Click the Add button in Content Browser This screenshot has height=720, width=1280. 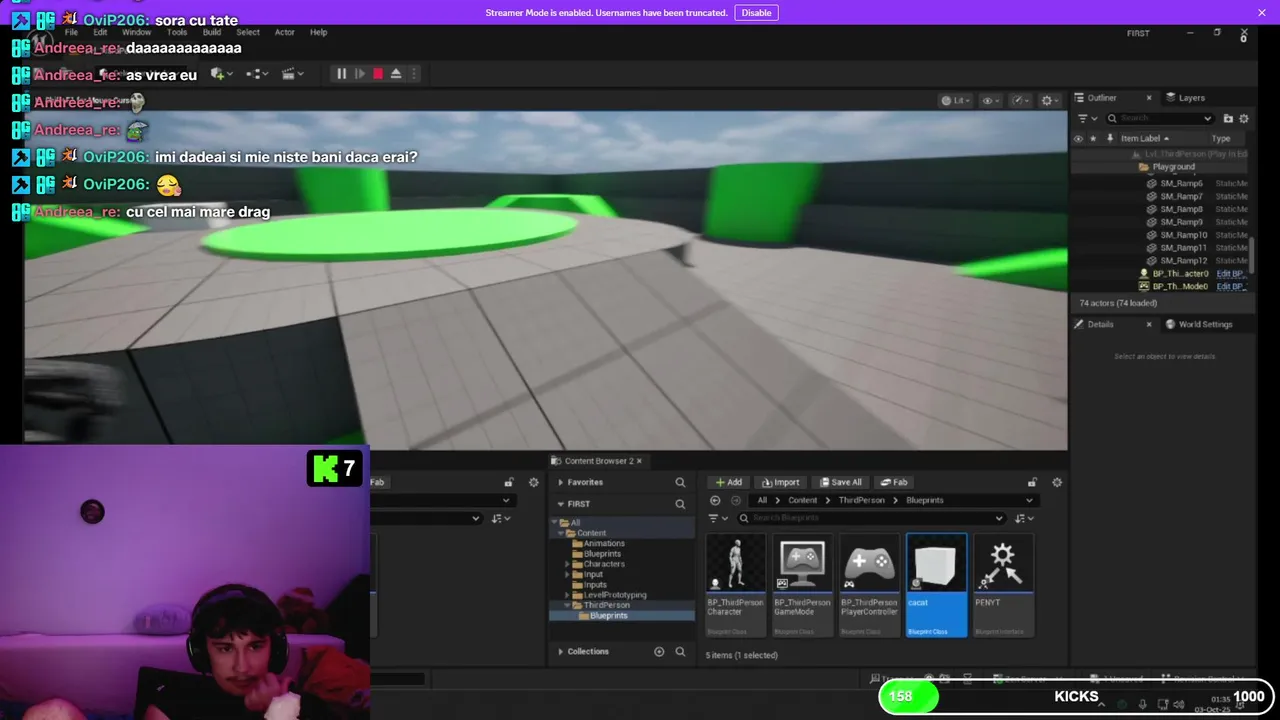(728, 482)
